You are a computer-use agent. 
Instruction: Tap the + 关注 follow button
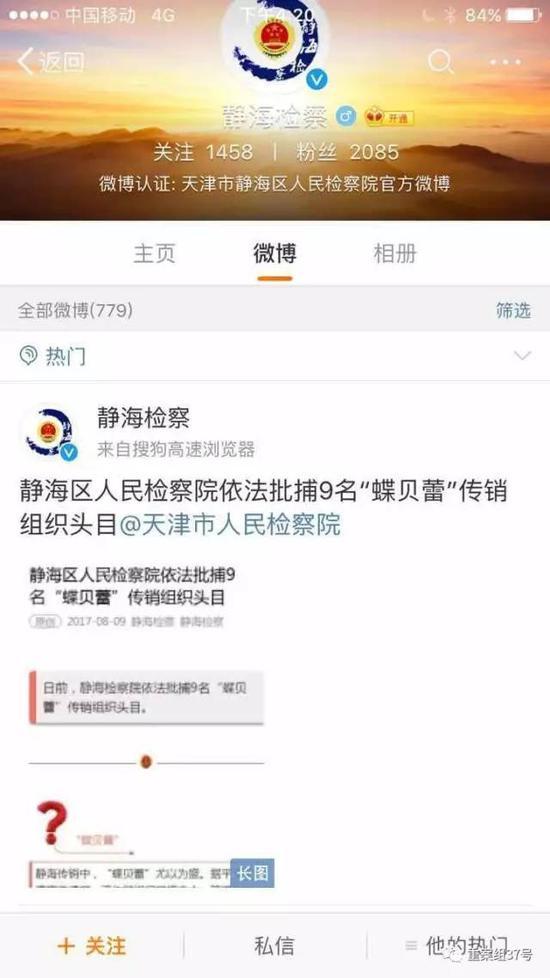pyautogui.click(x=92, y=946)
